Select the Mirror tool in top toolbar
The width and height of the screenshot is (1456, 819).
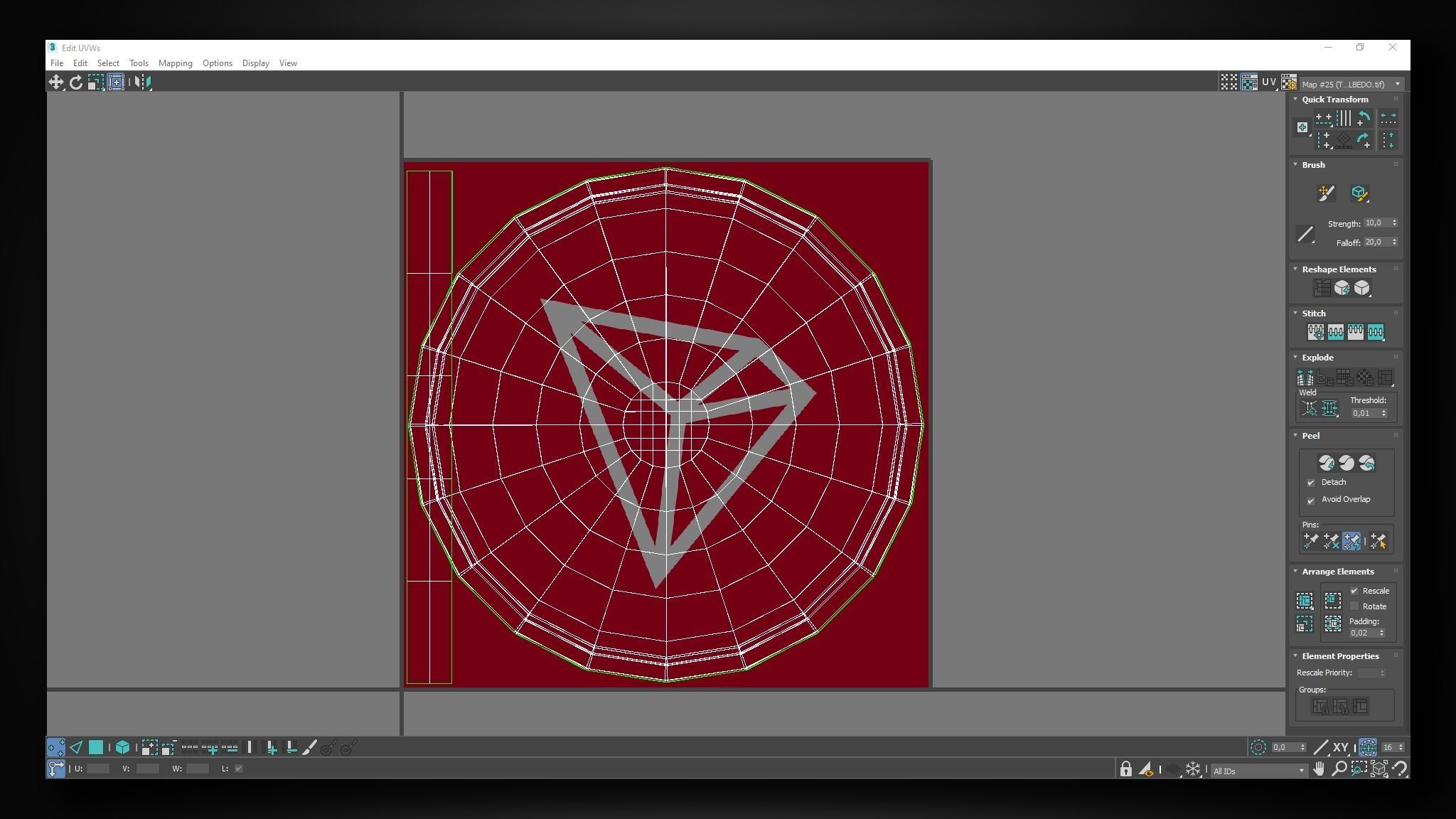(x=143, y=82)
